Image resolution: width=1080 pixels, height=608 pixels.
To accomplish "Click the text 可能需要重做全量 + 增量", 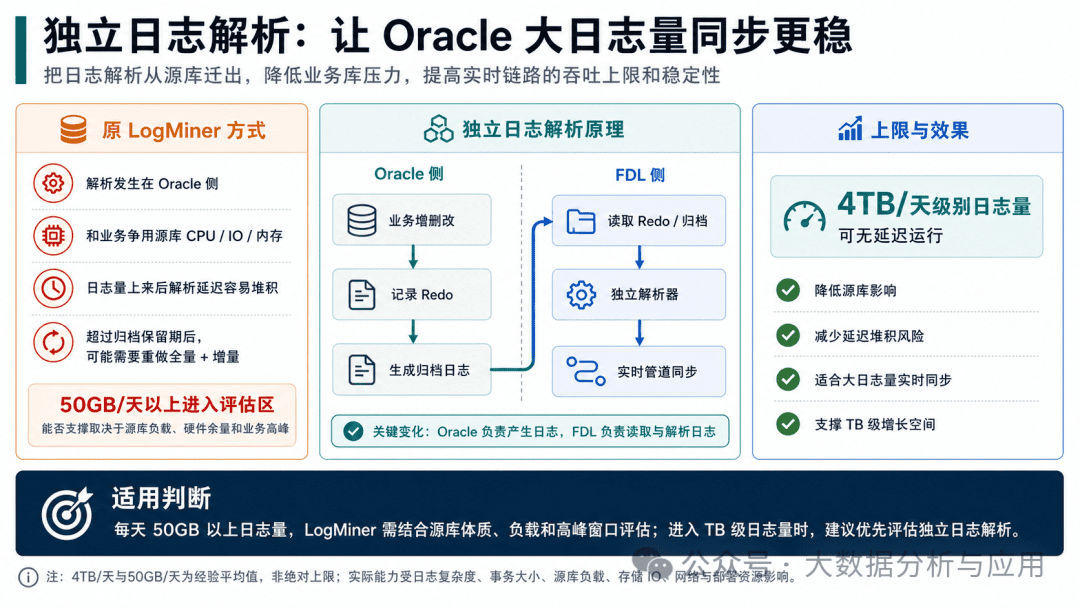I will pos(163,357).
